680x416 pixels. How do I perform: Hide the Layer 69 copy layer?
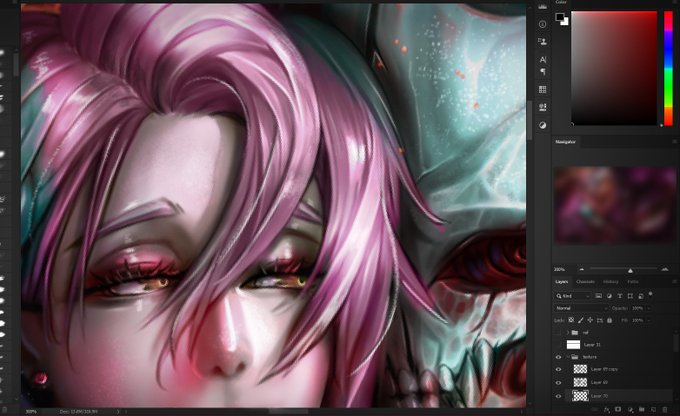pos(559,369)
